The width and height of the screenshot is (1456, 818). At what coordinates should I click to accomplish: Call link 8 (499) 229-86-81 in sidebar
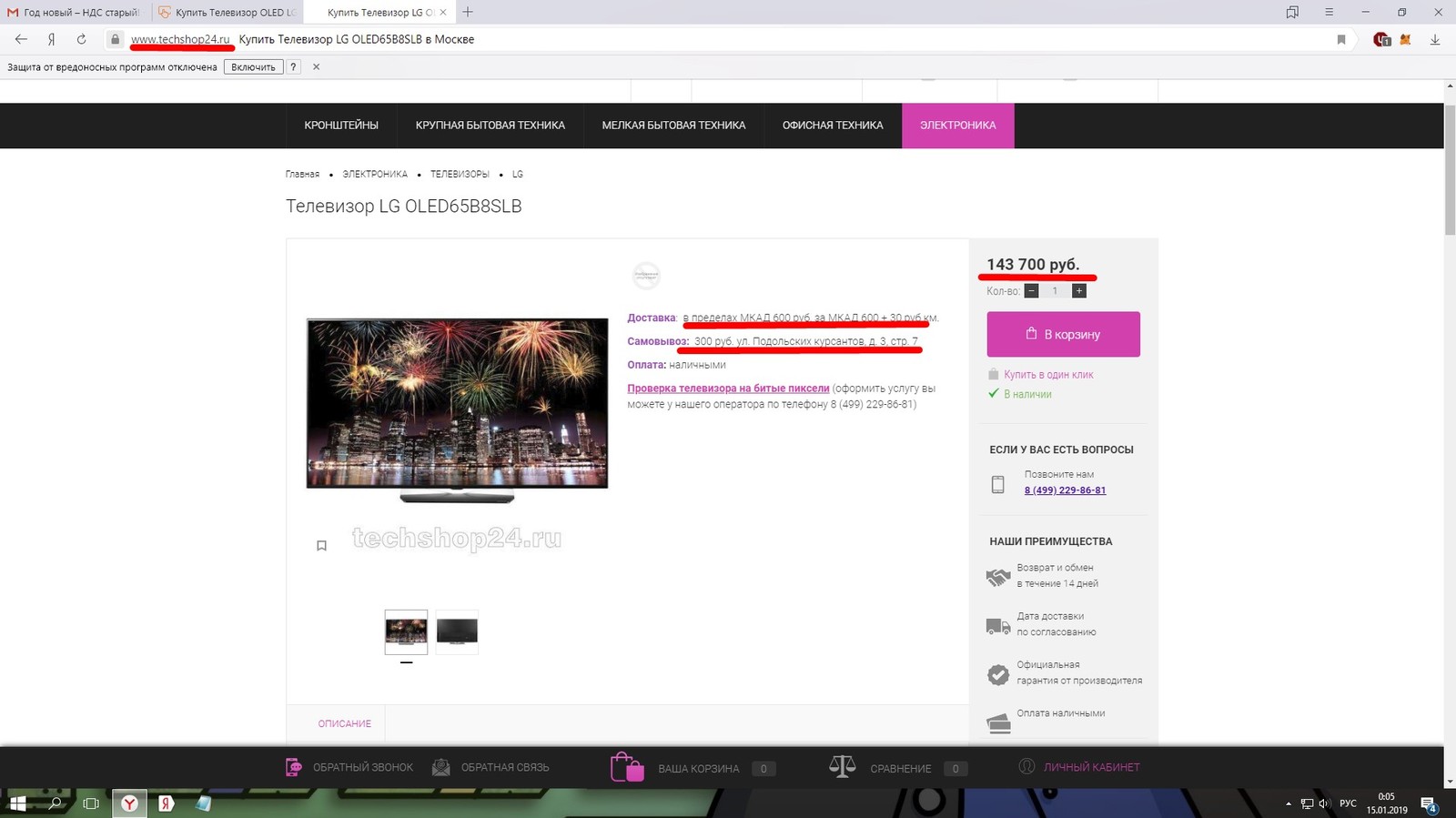pos(1065,490)
